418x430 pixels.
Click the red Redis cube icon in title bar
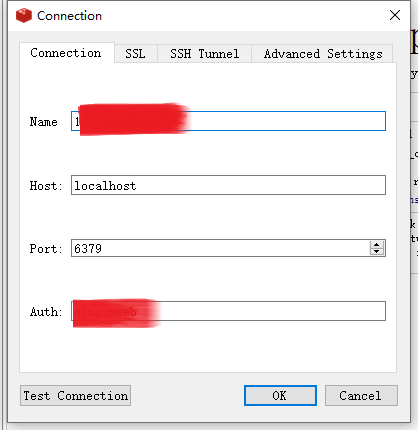point(24,16)
